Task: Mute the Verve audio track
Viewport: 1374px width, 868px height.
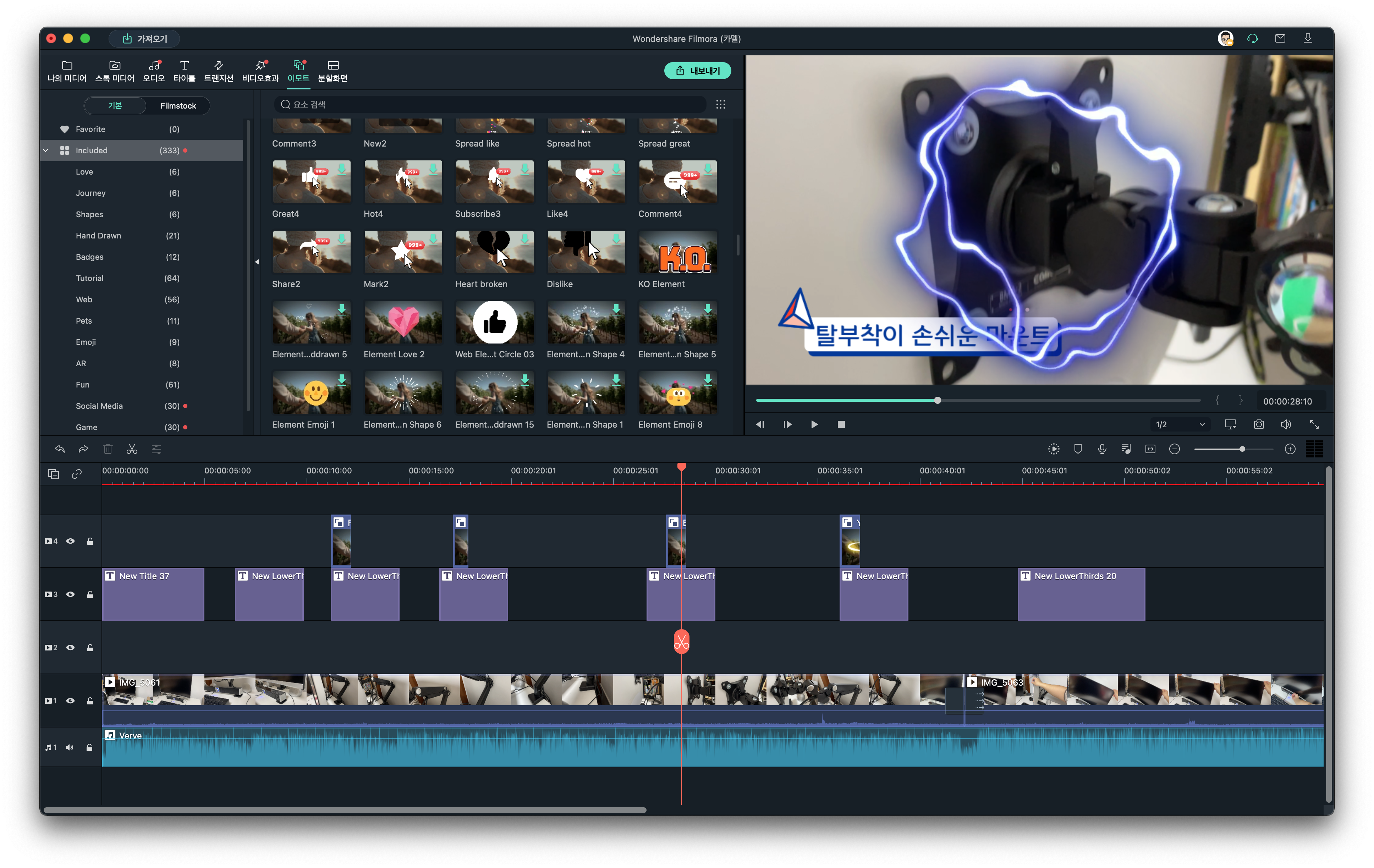Action: pyautogui.click(x=70, y=747)
